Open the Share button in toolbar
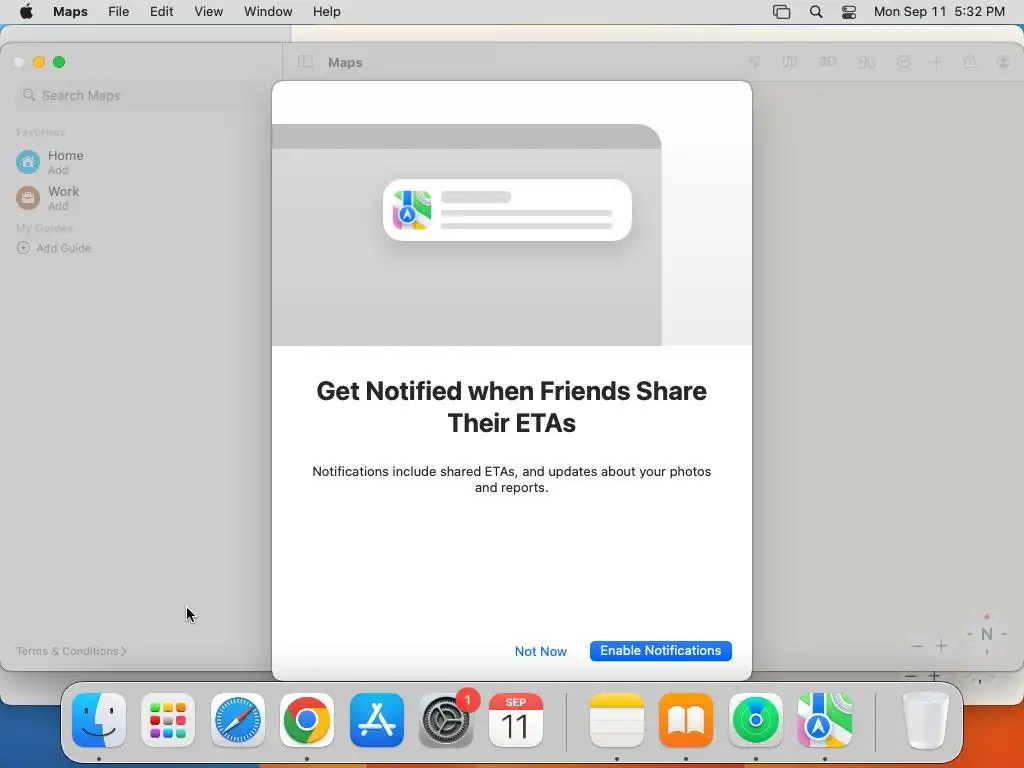This screenshot has height=768, width=1024. pyautogui.click(x=970, y=62)
